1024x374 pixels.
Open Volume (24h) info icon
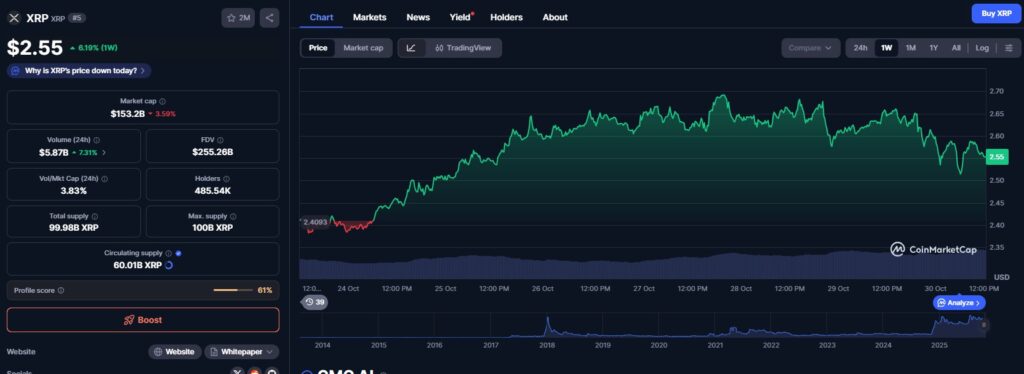point(97,140)
